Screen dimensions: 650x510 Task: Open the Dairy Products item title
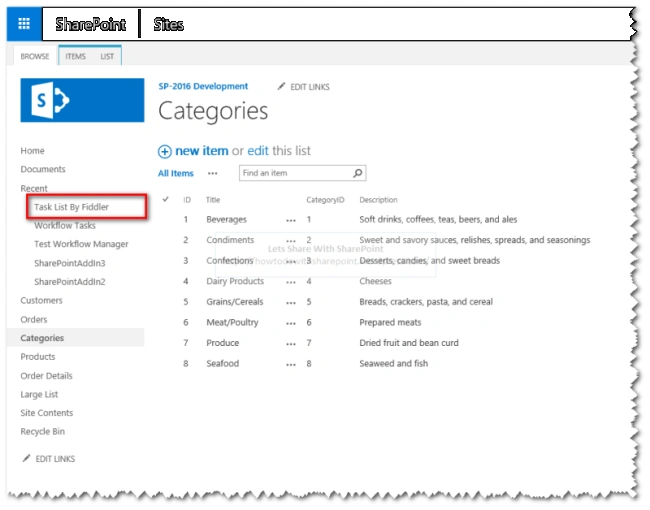click(x=235, y=281)
